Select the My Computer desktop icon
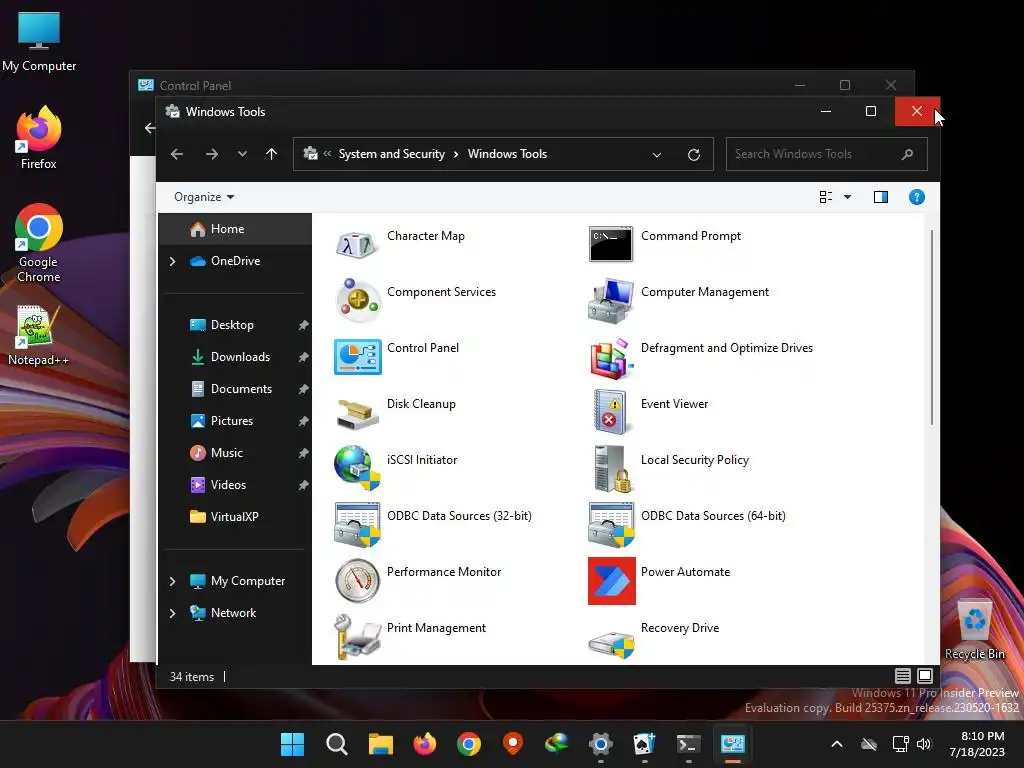Viewport: 1024px width, 768px height. 39,40
